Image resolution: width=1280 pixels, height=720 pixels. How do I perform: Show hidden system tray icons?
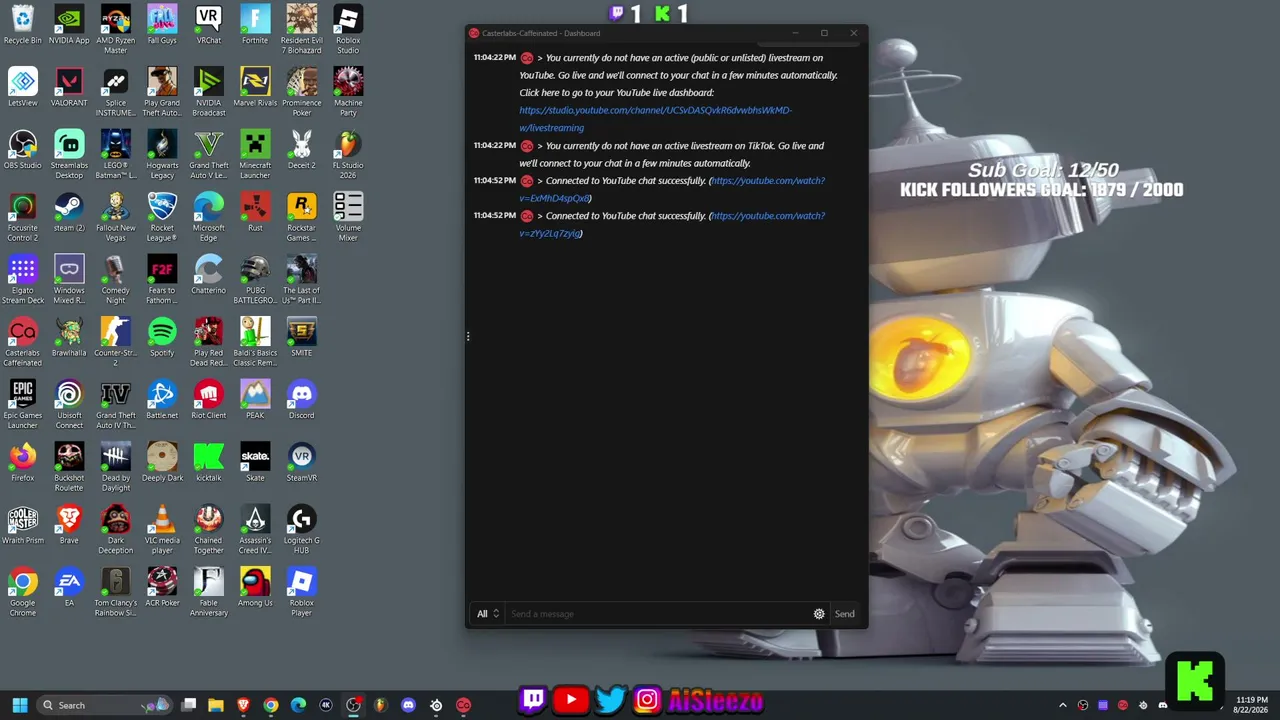point(1062,705)
